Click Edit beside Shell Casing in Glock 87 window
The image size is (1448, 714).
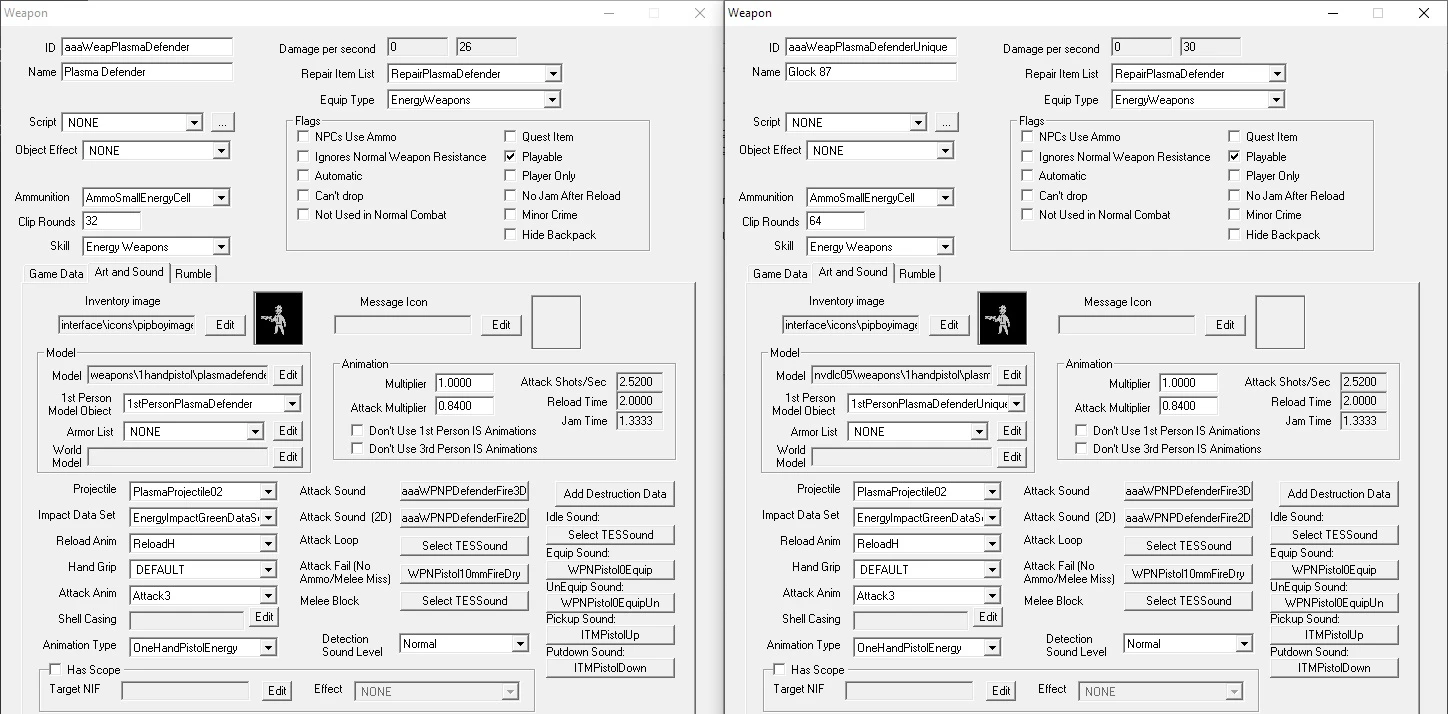pyautogui.click(x=988, y=618)
